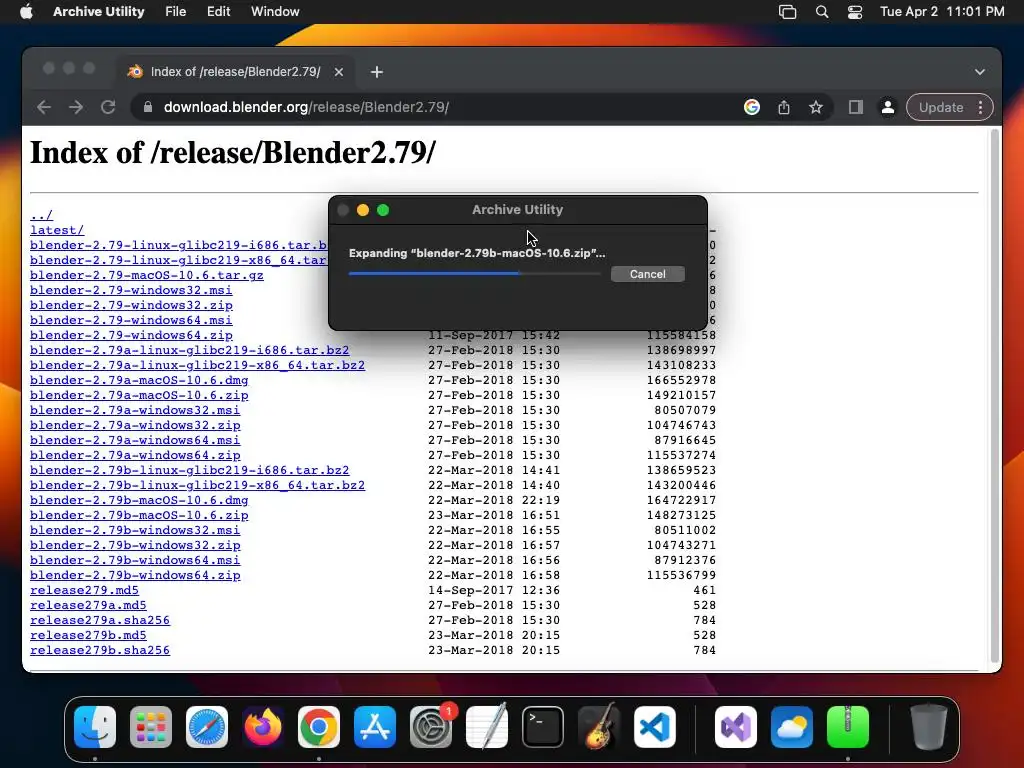Open Archive Utility icon in the Dock

[848, 727]
